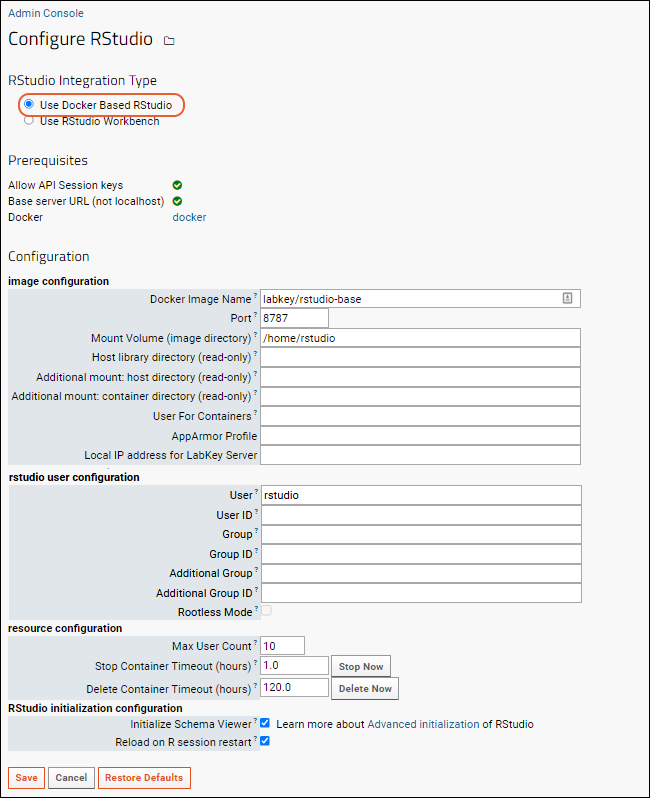This screenshot has height=798, width=650.
Task: Click the Host library directory field
Action: click(420, 357)
